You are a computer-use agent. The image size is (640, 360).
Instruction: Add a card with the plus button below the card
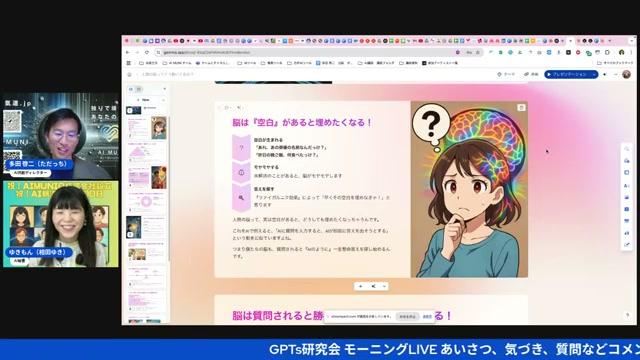(x=360, y=287)
